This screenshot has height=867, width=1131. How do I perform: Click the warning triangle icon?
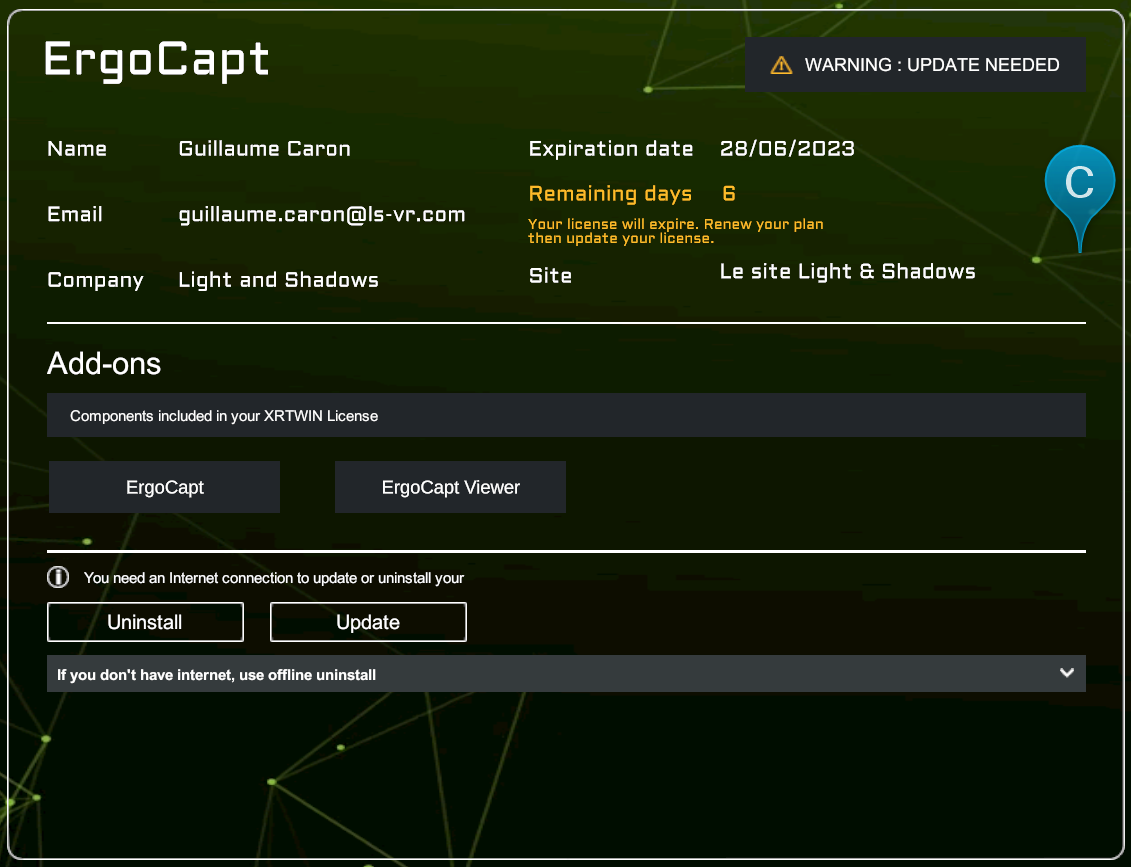pyautogui.click(x=781, y=65)
